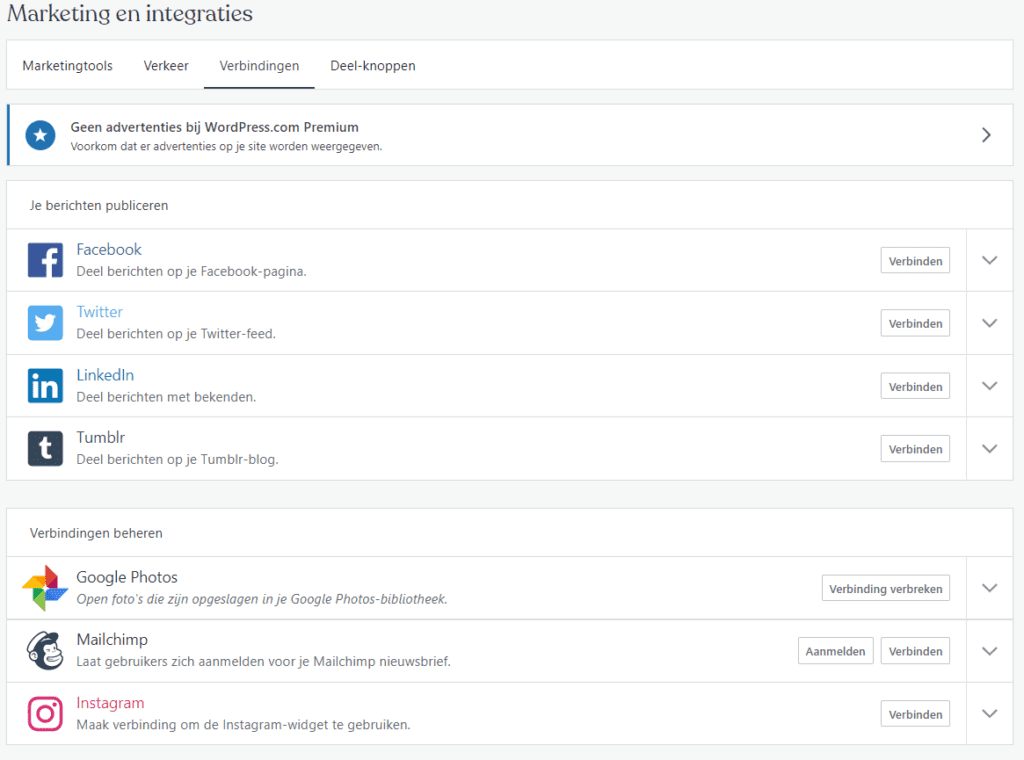Click 'Deel berichten op je Facebook-pagina.' text
Screen dimensions: 1024x760
pyautogui.click(x=191, y=271)
